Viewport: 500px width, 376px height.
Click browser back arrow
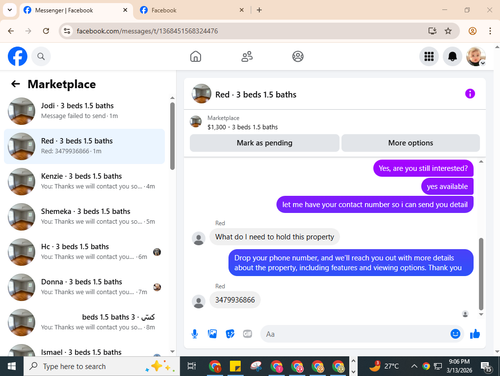pyautogui.click(x=11, y=31)
